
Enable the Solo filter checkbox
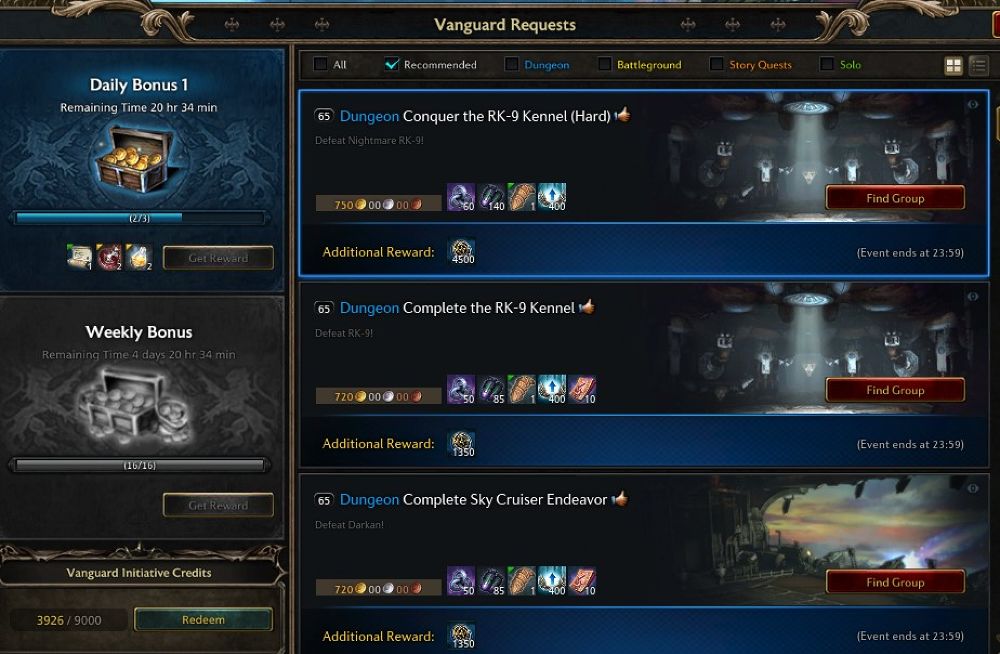click(827, 64)
